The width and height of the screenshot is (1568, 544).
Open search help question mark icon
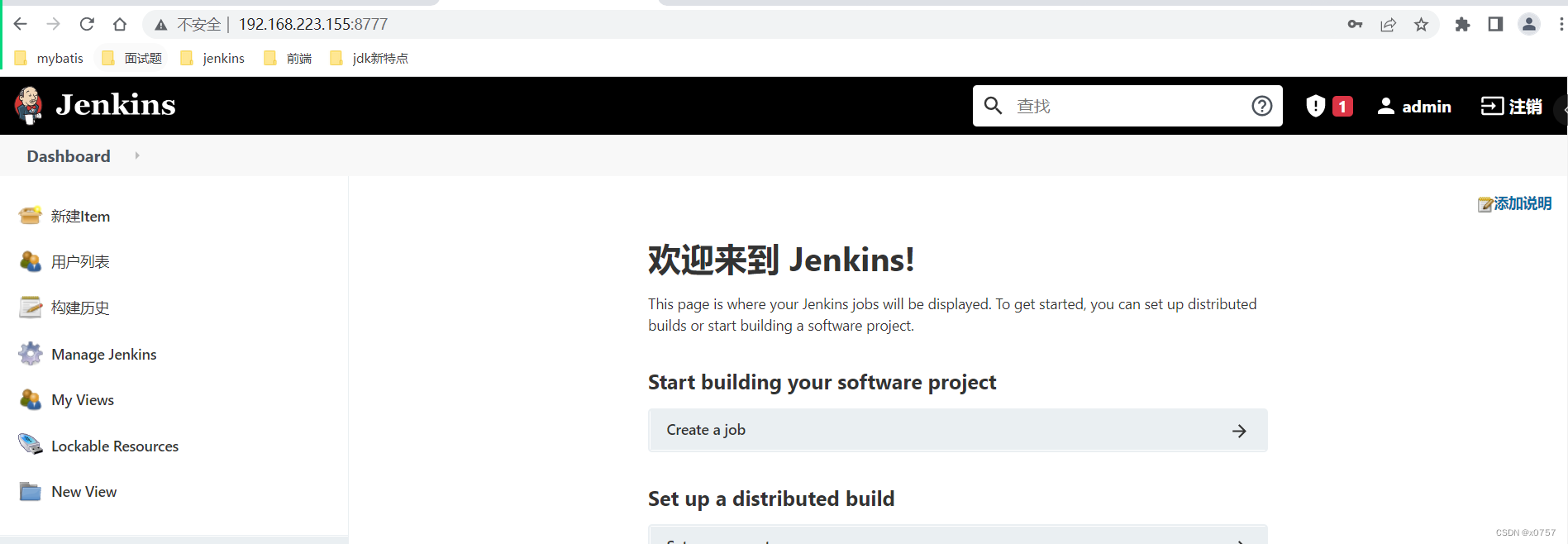pos(1261,106)
